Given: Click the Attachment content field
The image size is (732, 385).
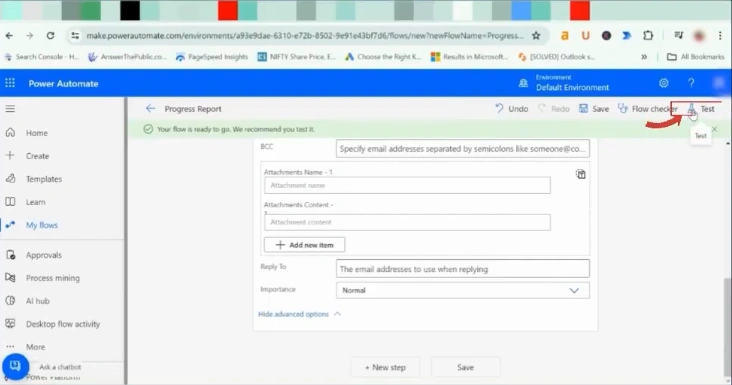Looking at the screenshot, I should 407,222.
